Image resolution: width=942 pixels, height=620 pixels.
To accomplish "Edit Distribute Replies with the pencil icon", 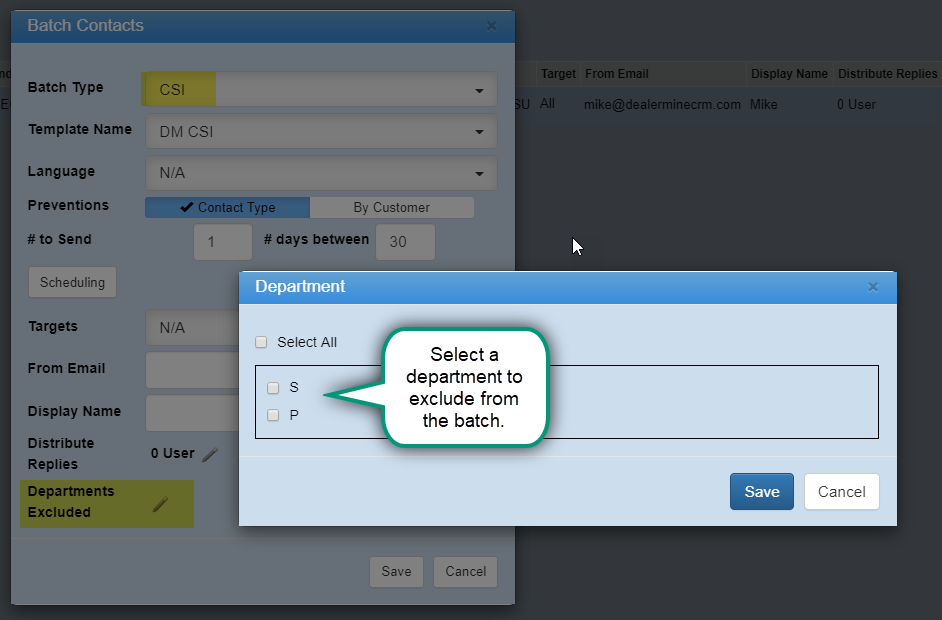I will tap(209, 454).
